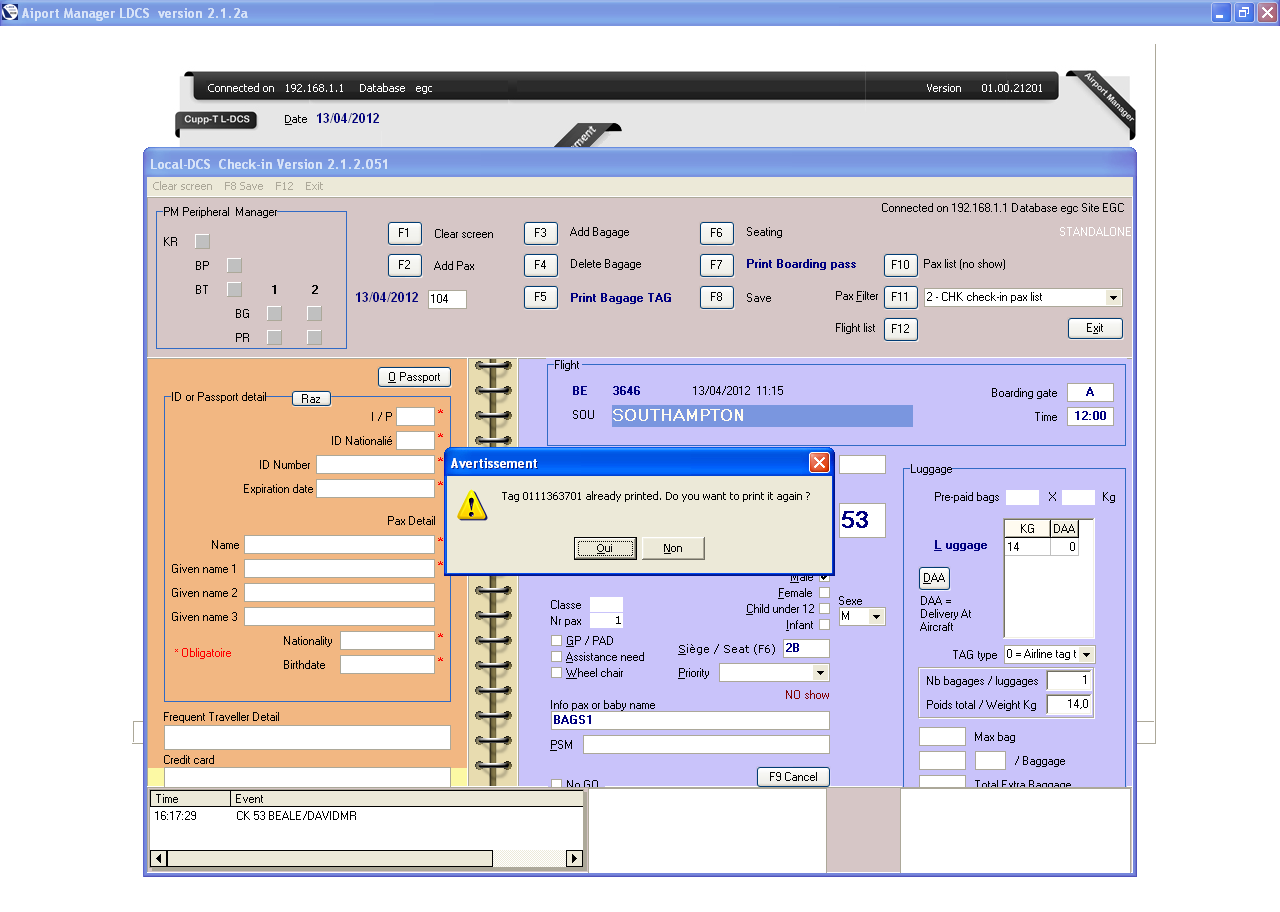Check the Wheel chair option
Viewport: 1280px width, 912px height.
pos(557,673)
